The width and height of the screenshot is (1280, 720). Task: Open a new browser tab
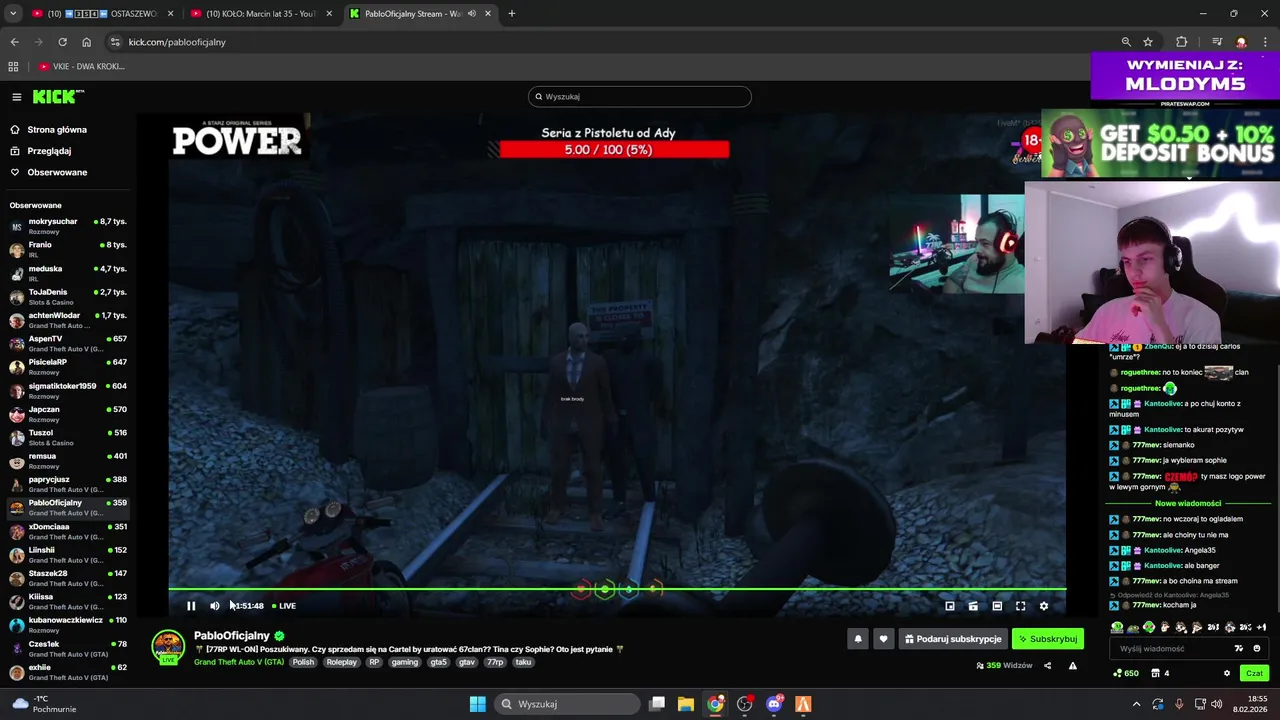pyautogui.click(x=512, y=14)
